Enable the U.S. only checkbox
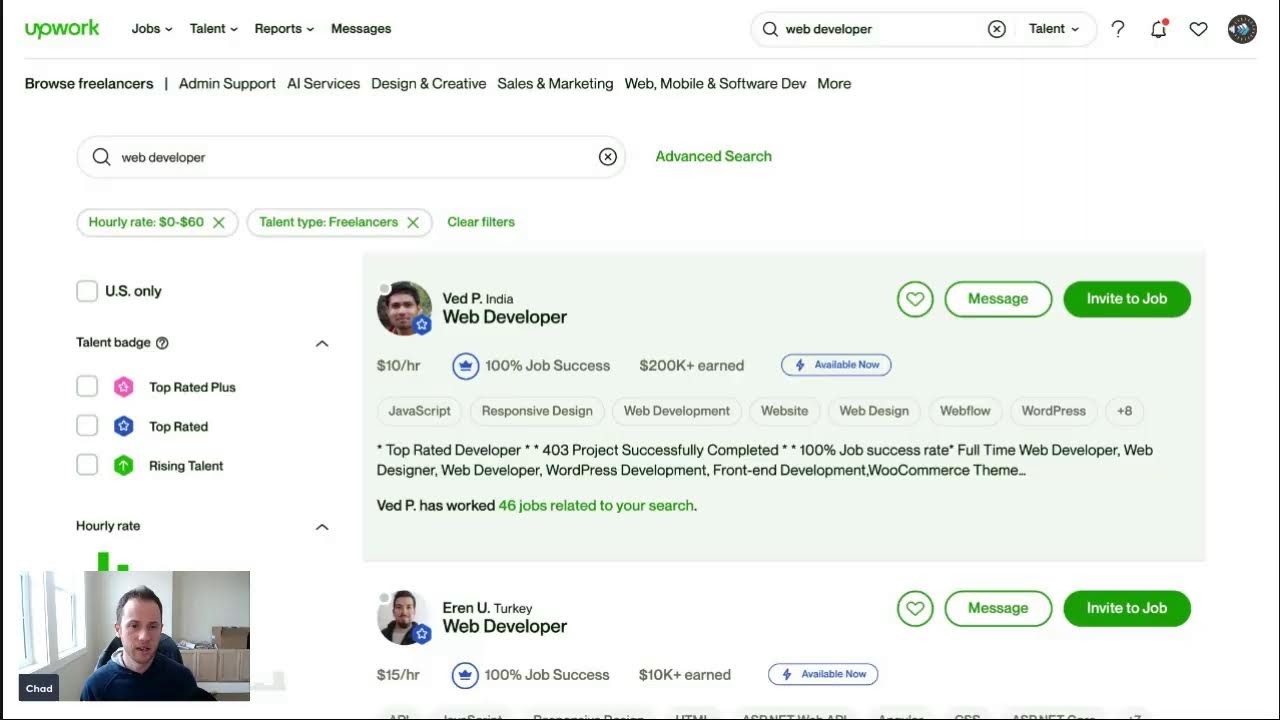 tap(87, 291)
